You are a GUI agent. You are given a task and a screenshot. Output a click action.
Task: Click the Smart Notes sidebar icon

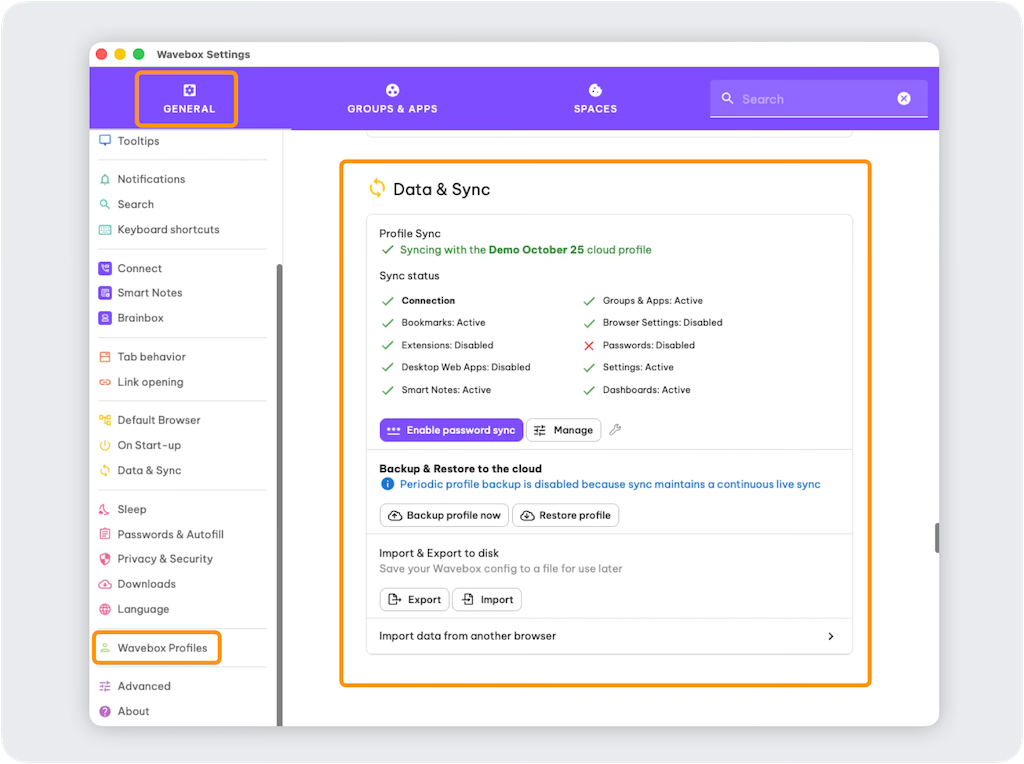pos(105,293)
